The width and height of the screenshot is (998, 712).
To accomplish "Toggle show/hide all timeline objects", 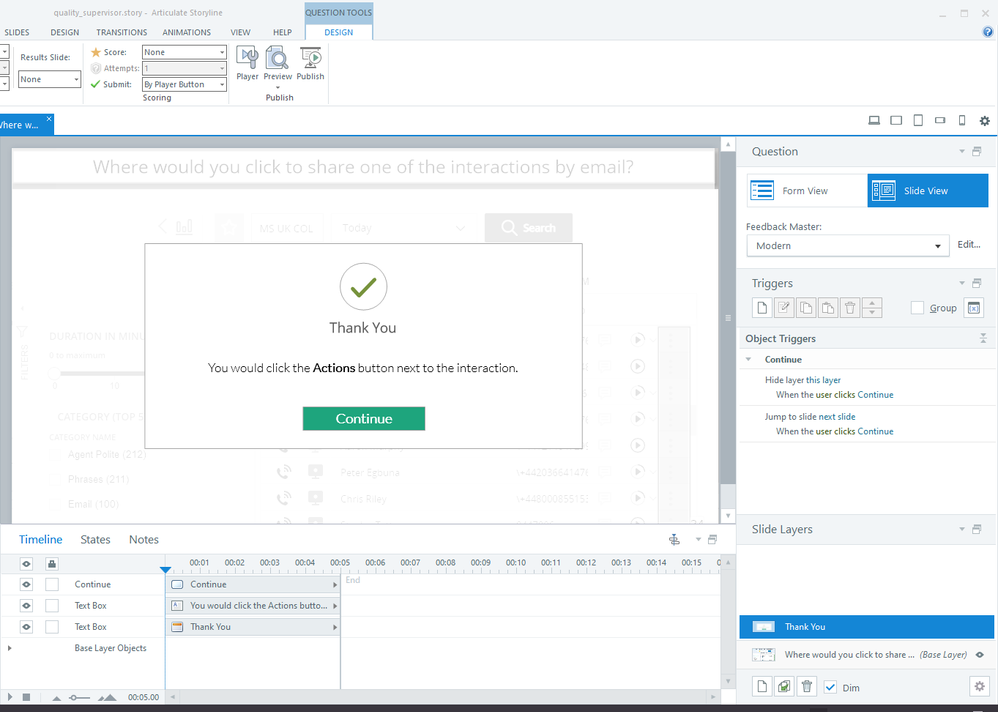I will click(x=26, y=564).
